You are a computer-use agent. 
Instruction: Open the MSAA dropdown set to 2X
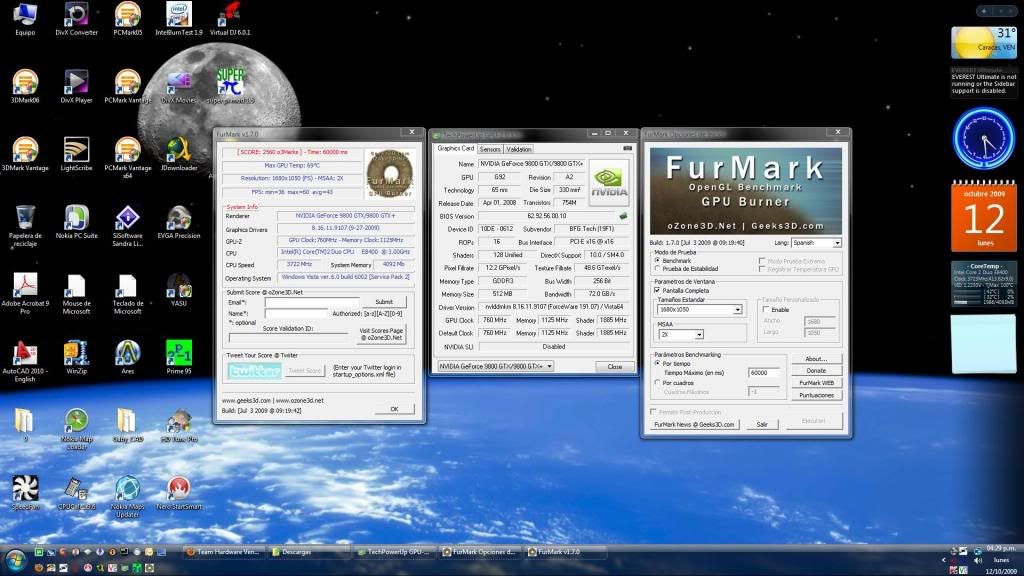[x=680, y=334]
